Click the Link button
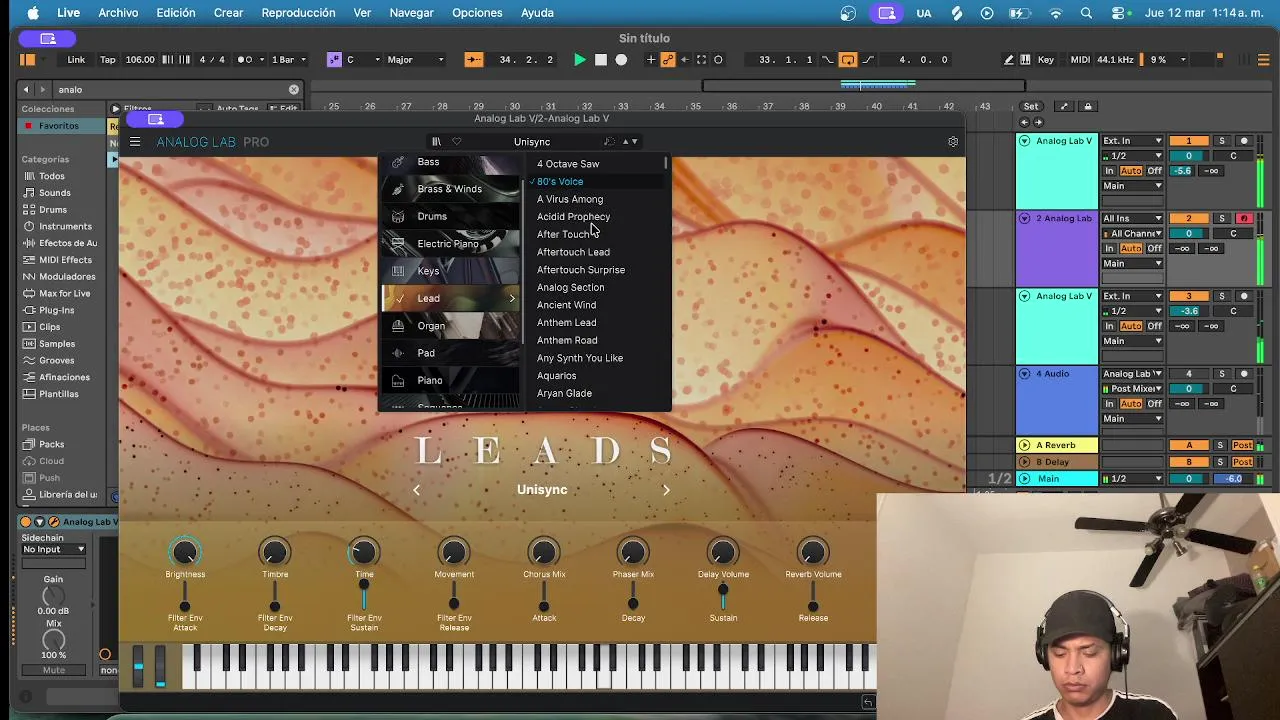This screenshot has height=720, width=1280. 76,60
